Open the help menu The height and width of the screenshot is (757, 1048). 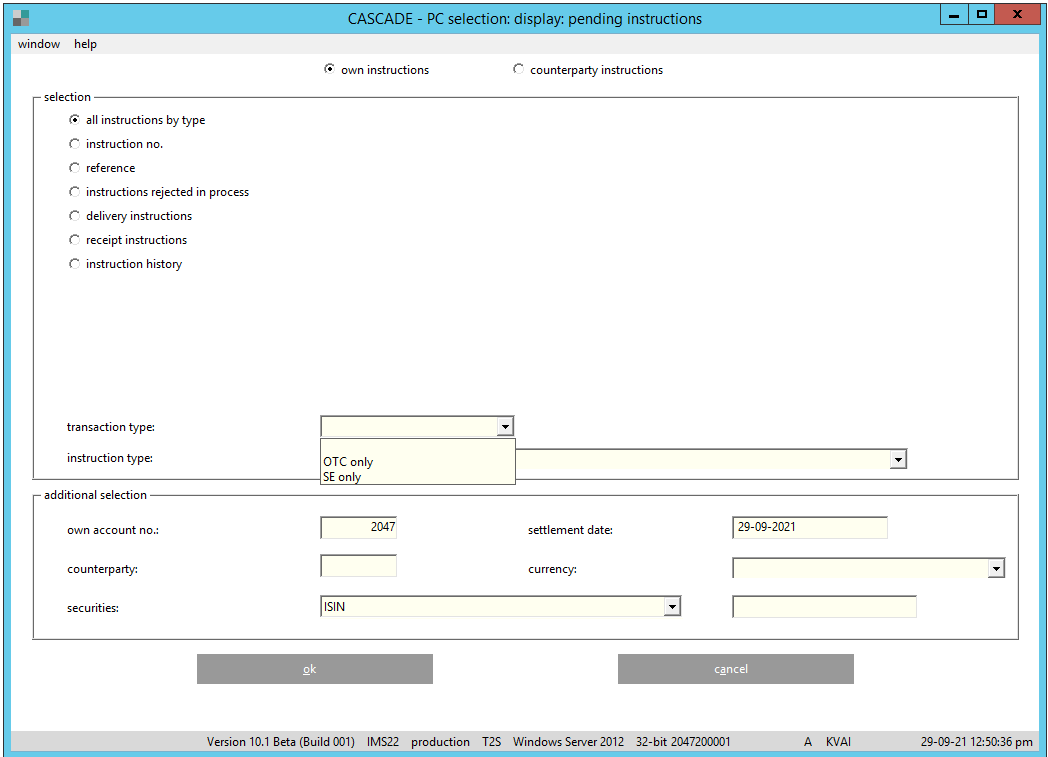point(85,44)
